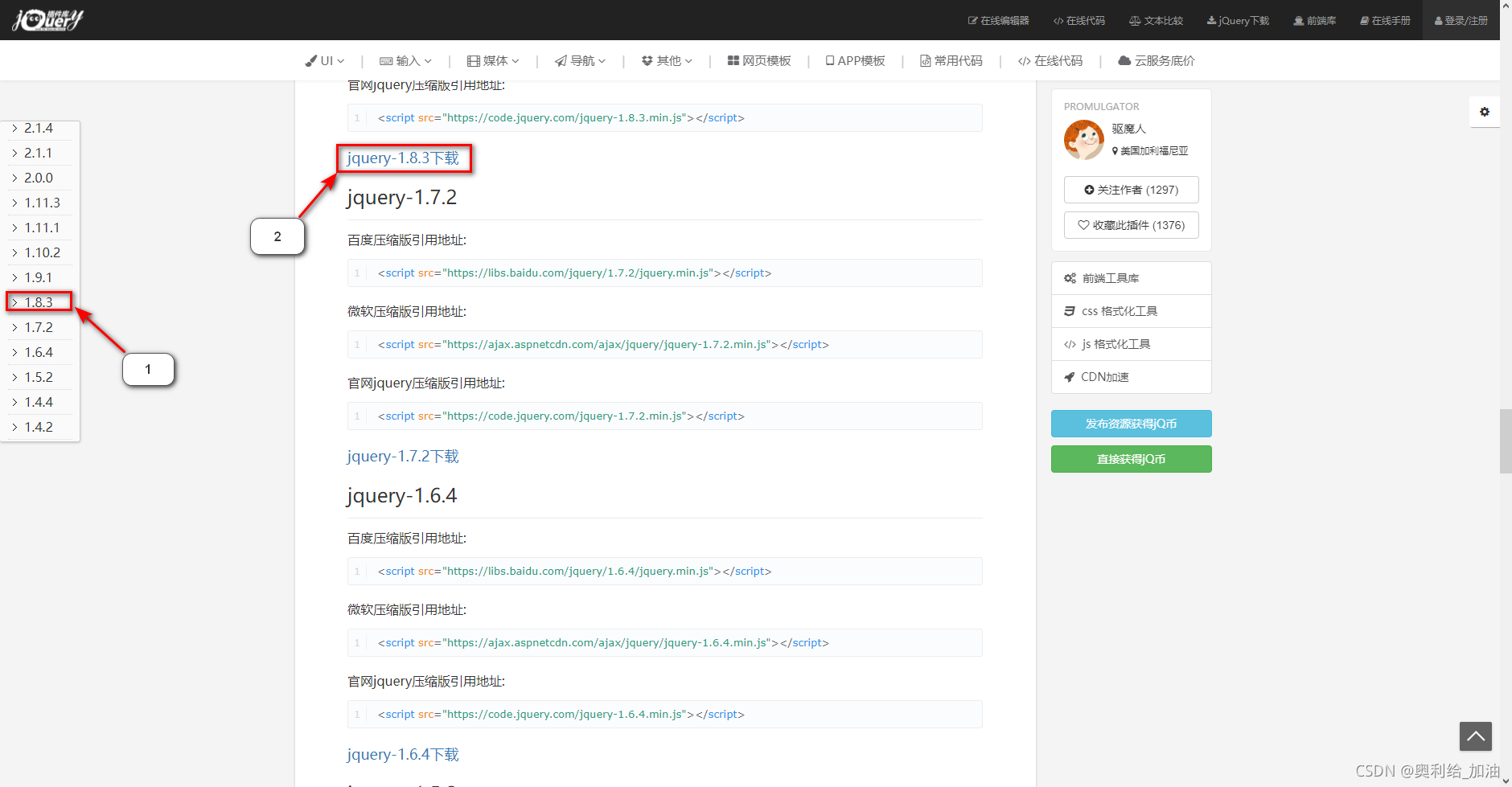Select version 2.0.0 in sidebar list
Viewport: 1512px width, 787px height.
click(x=39, y=178)
